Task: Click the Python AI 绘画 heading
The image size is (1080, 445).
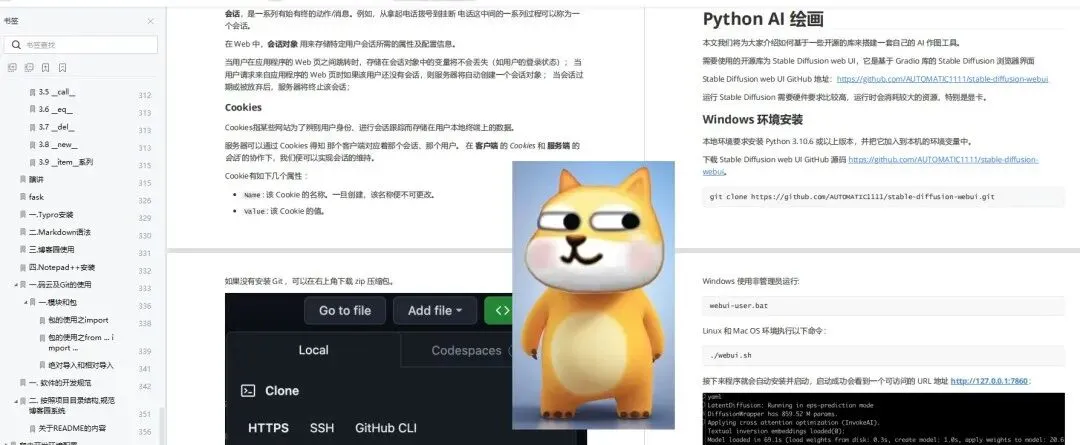Action: coord(762,19)
